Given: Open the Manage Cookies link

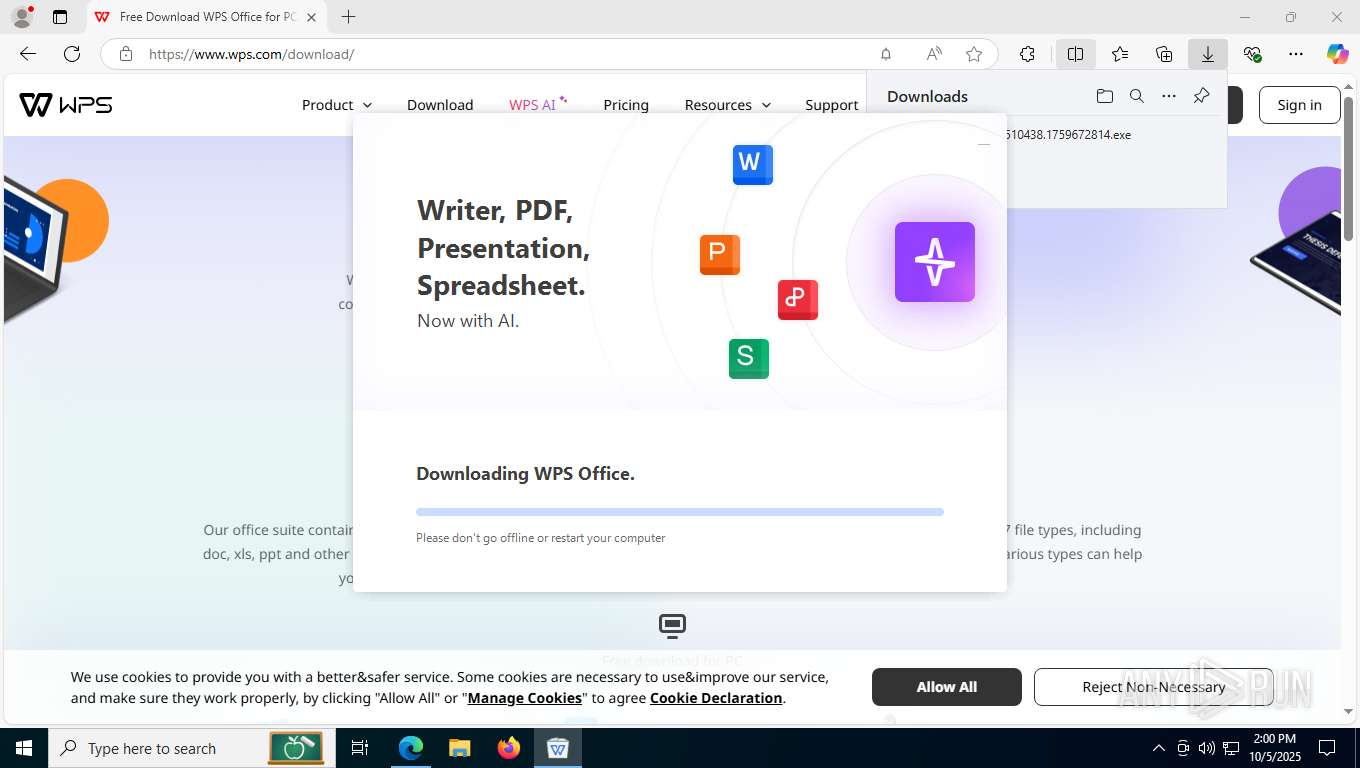Looking at the screenshot, I should [x=524, y=698].
